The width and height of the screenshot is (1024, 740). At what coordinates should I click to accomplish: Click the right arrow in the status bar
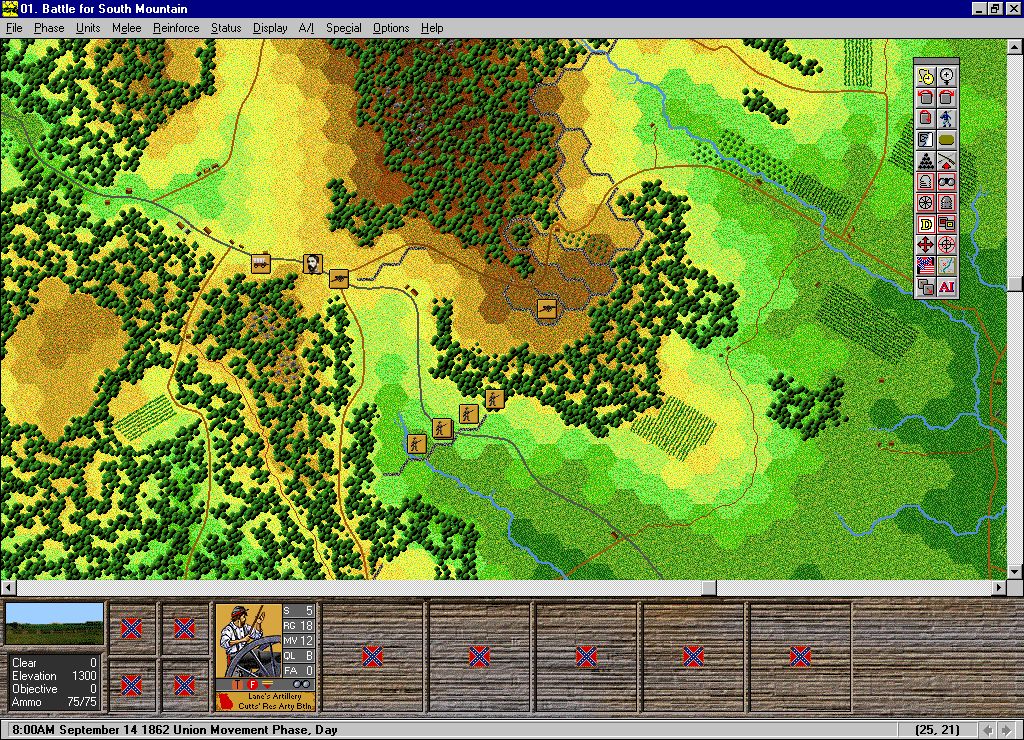1005,730
